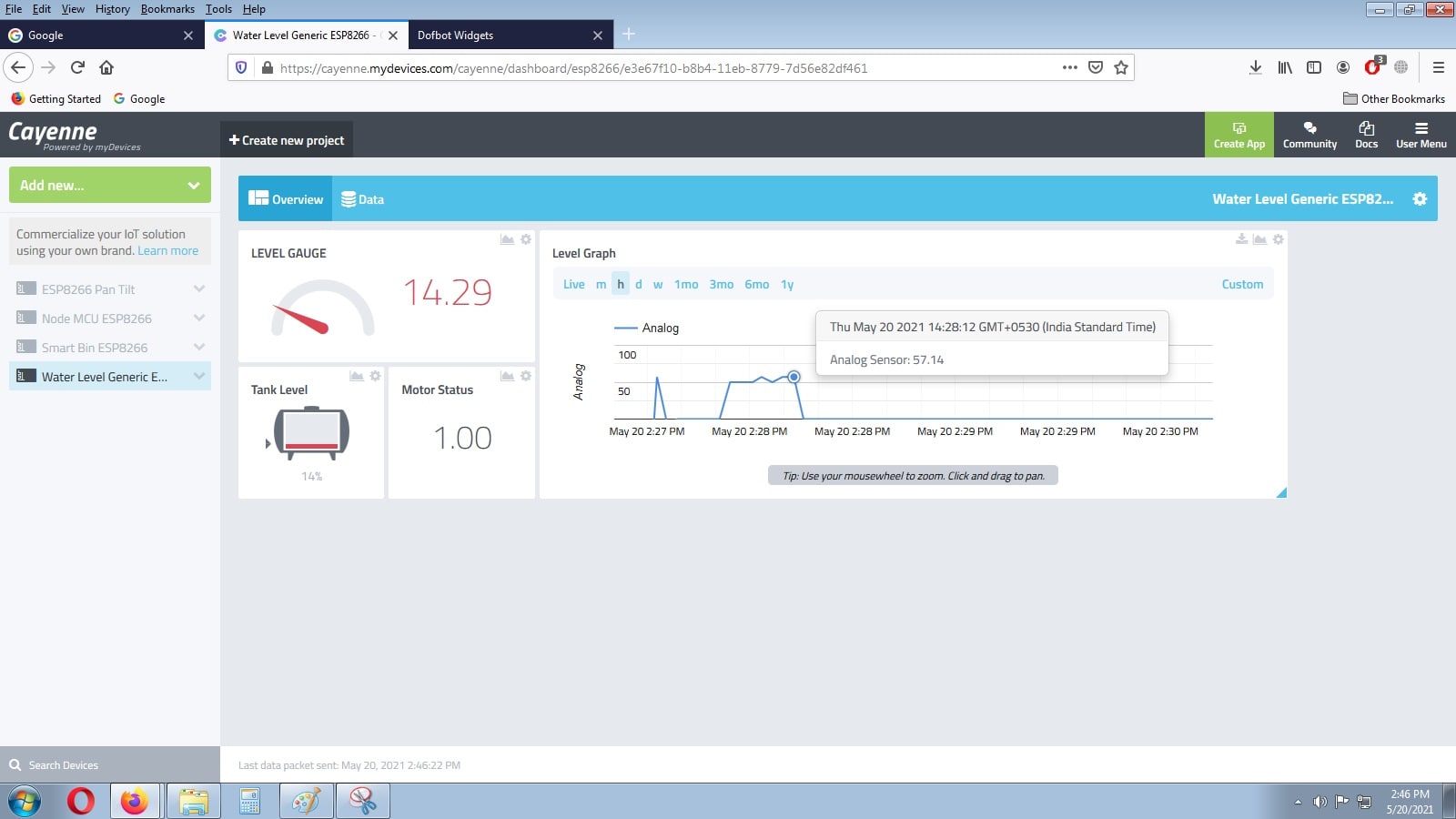Open the Docs documentation
Image resolution: width=1456 pixels, height=819 pixels.
(x=1366, y=135)
